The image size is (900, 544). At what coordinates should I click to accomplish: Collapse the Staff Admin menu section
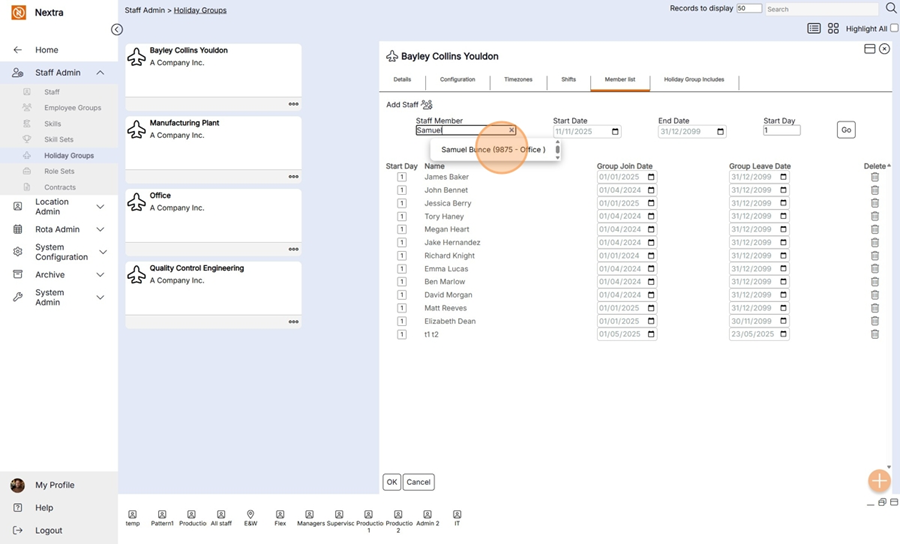100,72
